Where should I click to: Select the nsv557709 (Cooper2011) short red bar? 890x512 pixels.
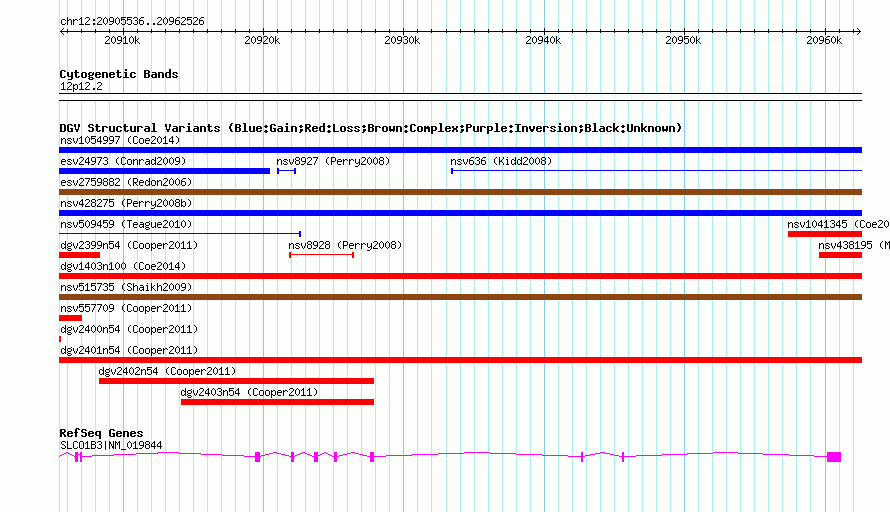tap(70, 318)
